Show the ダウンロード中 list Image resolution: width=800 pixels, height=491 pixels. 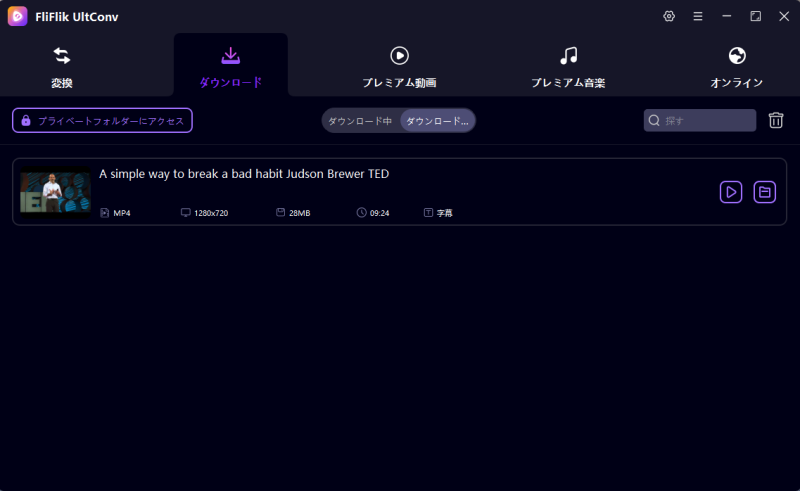coord(360,121)
